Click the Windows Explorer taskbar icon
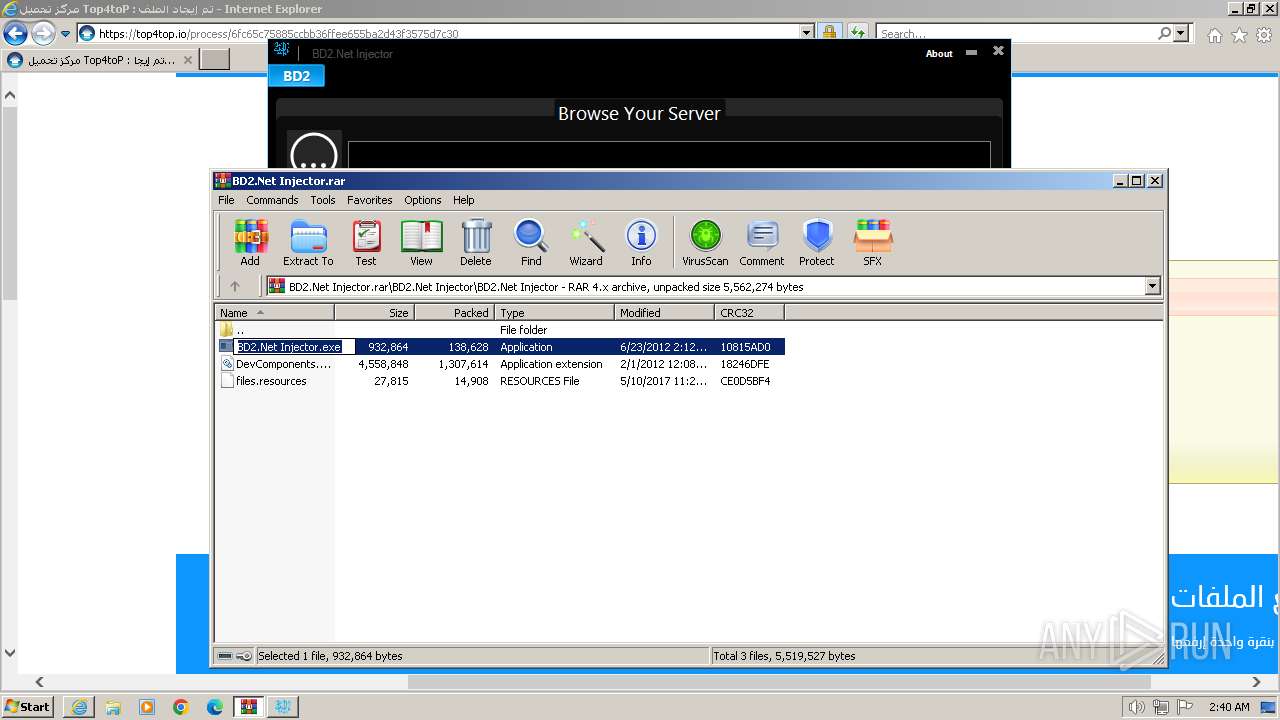Image resolution: width=1280 pixels, height=720 pixels. point(113,707)
